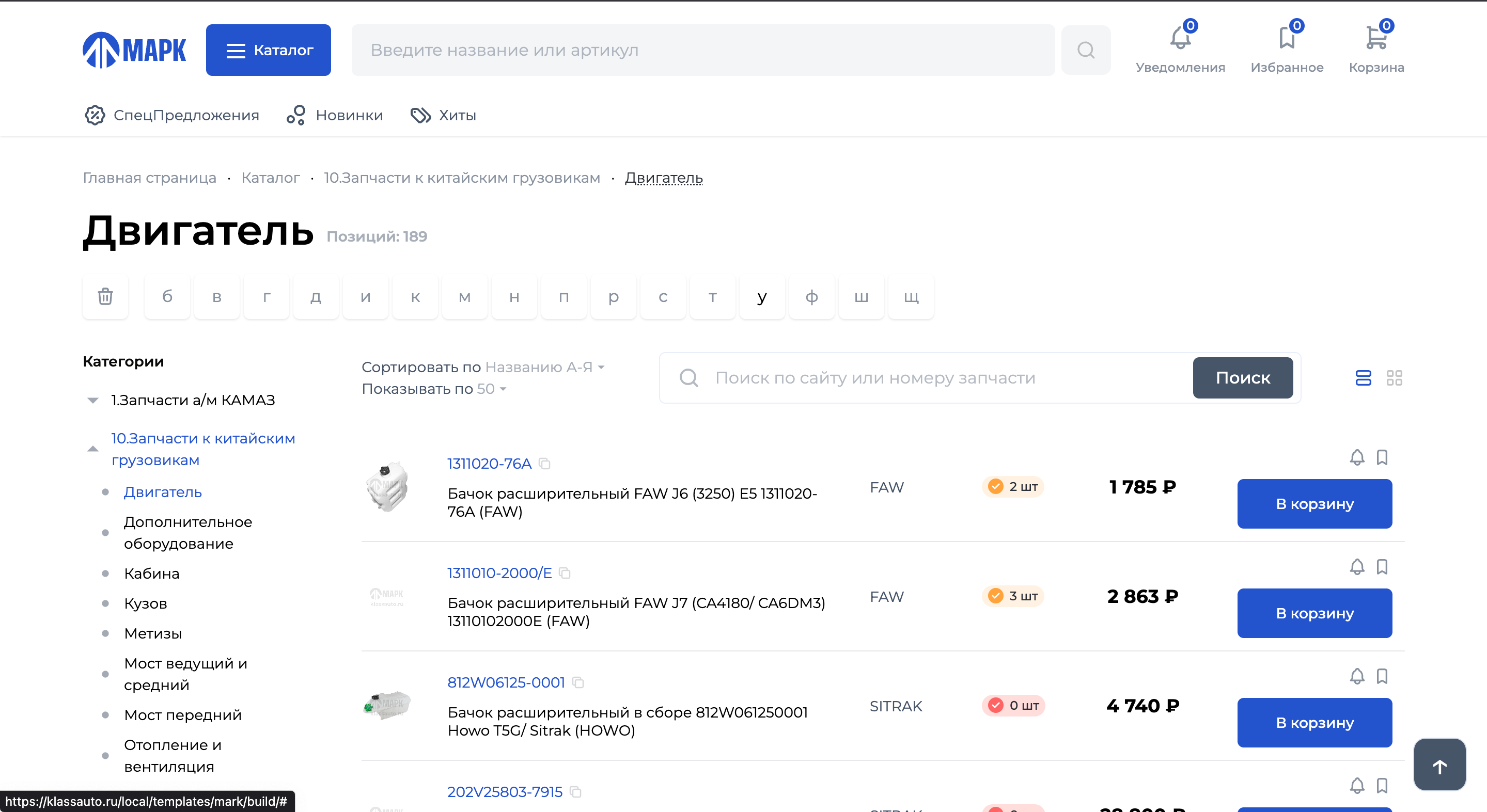Expand 1.Запчасти а/м КАМАЗ arrow
Screen dimensions: 1487x812
point(92,400)
